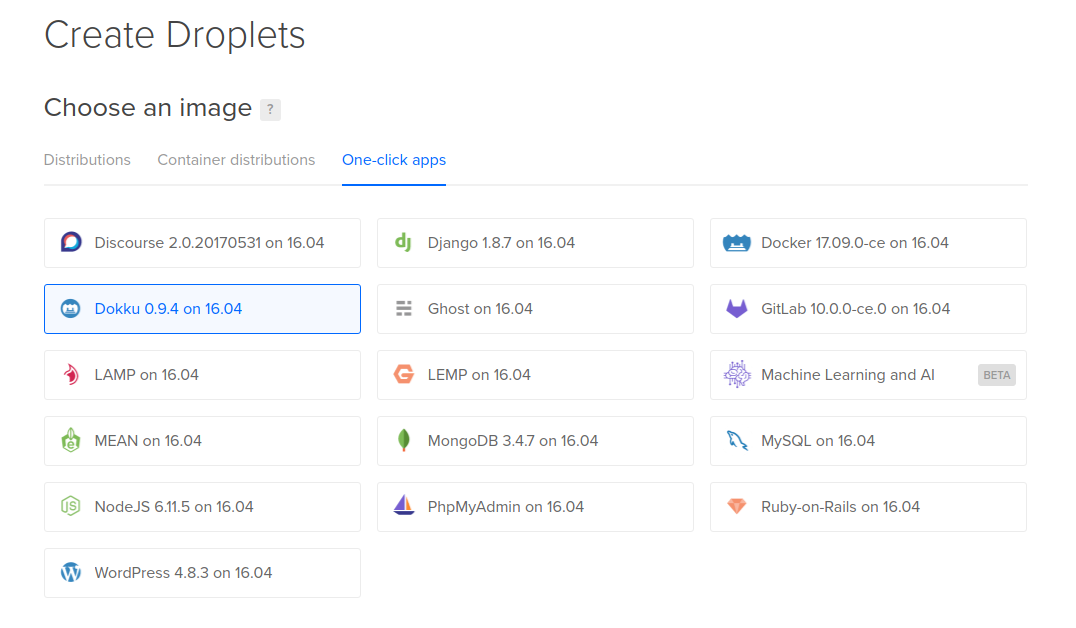Switch to the Distributions tab
The width and height of the screenshot is (1076, 628).
(87, 160)
